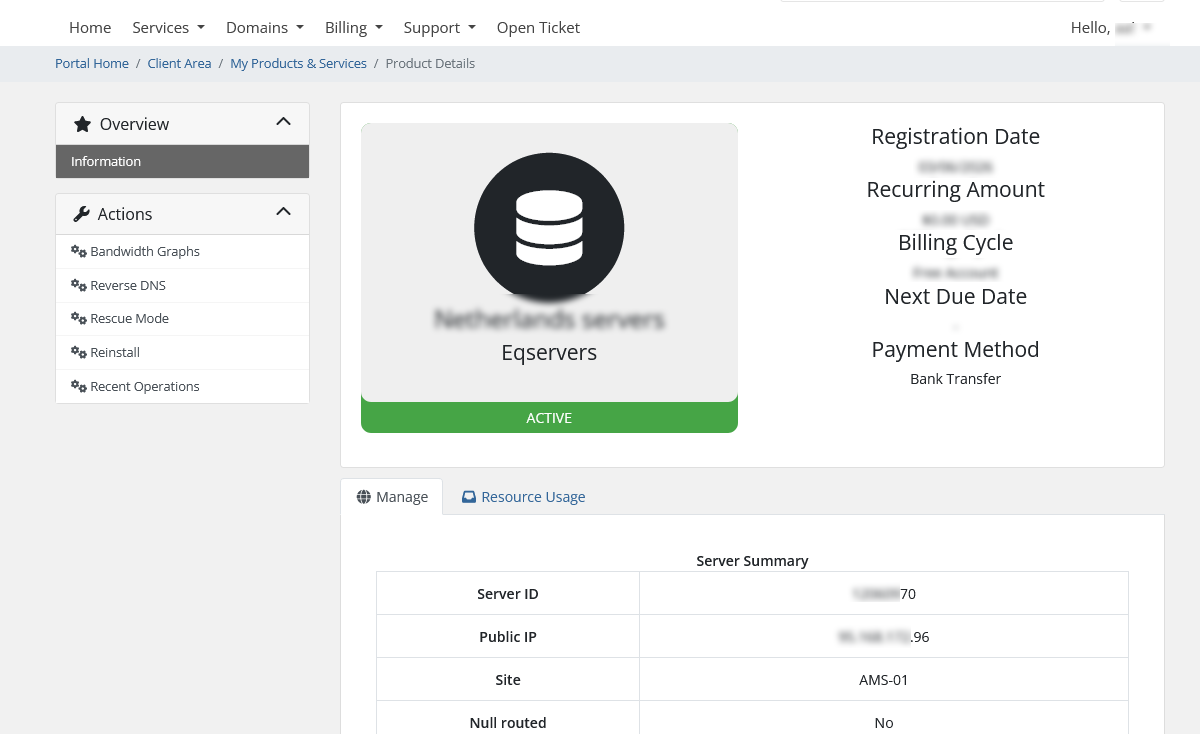Click the Recurring Amount heading
The height and width of the screenshot is (734, 1200).
click(955, 190)
